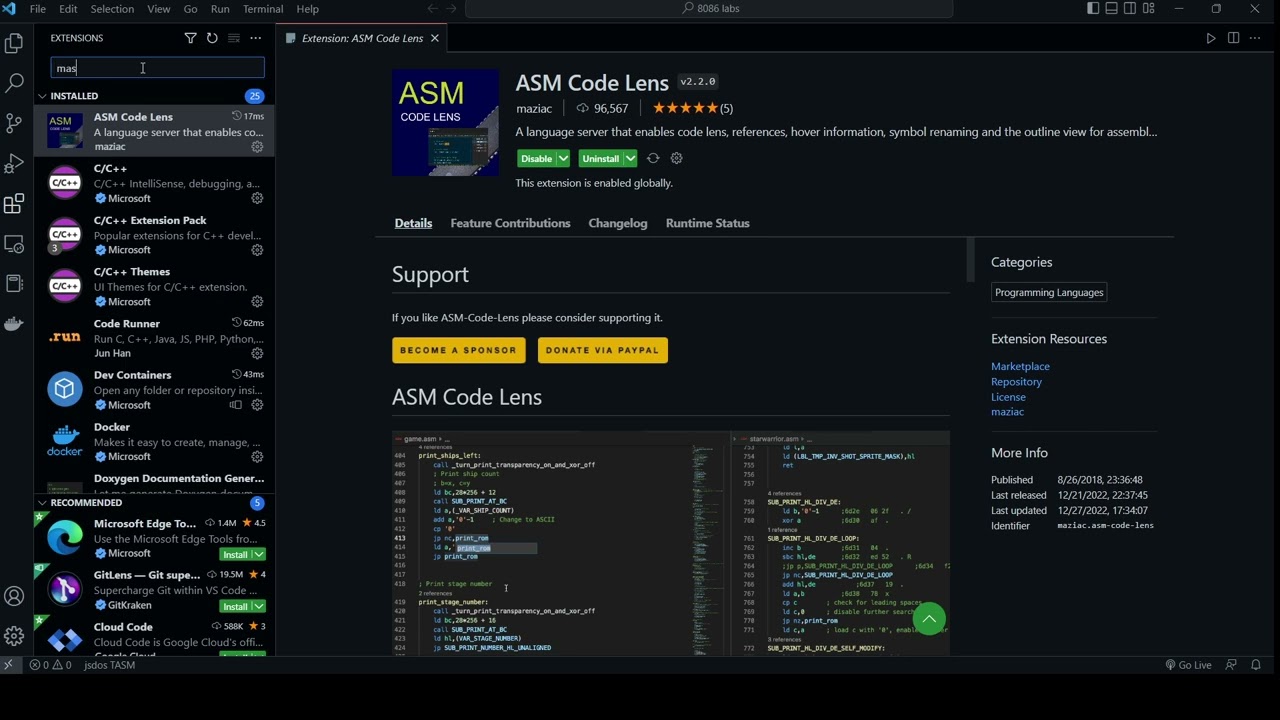Open Remote Explorer in activity bar

point(14,244)
